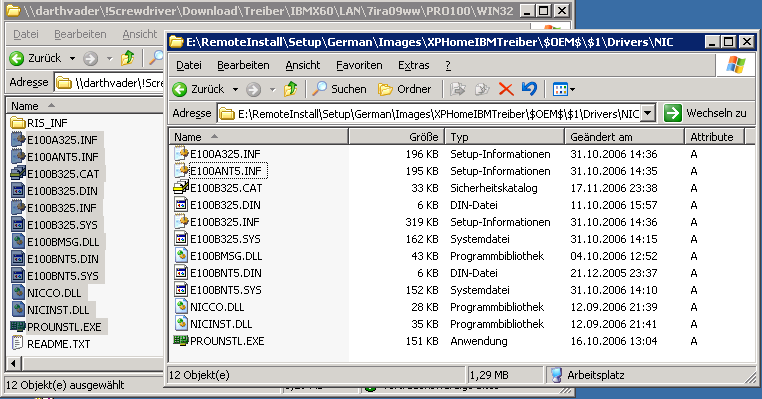
Task: Select README.TXT in back window
Action: point(51,344)
